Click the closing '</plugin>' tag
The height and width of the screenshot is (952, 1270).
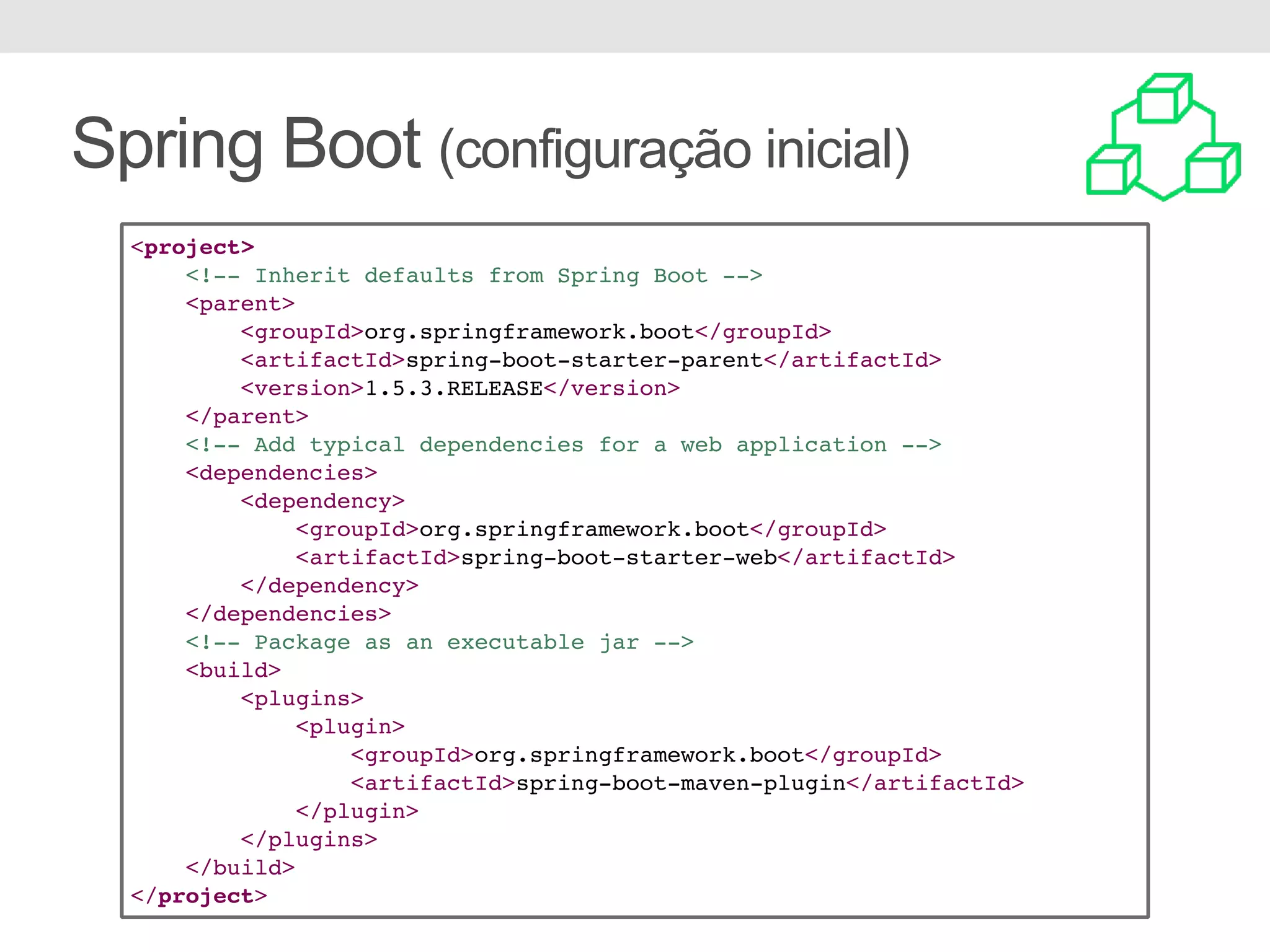pyautogui.click(x=357, y=811)
